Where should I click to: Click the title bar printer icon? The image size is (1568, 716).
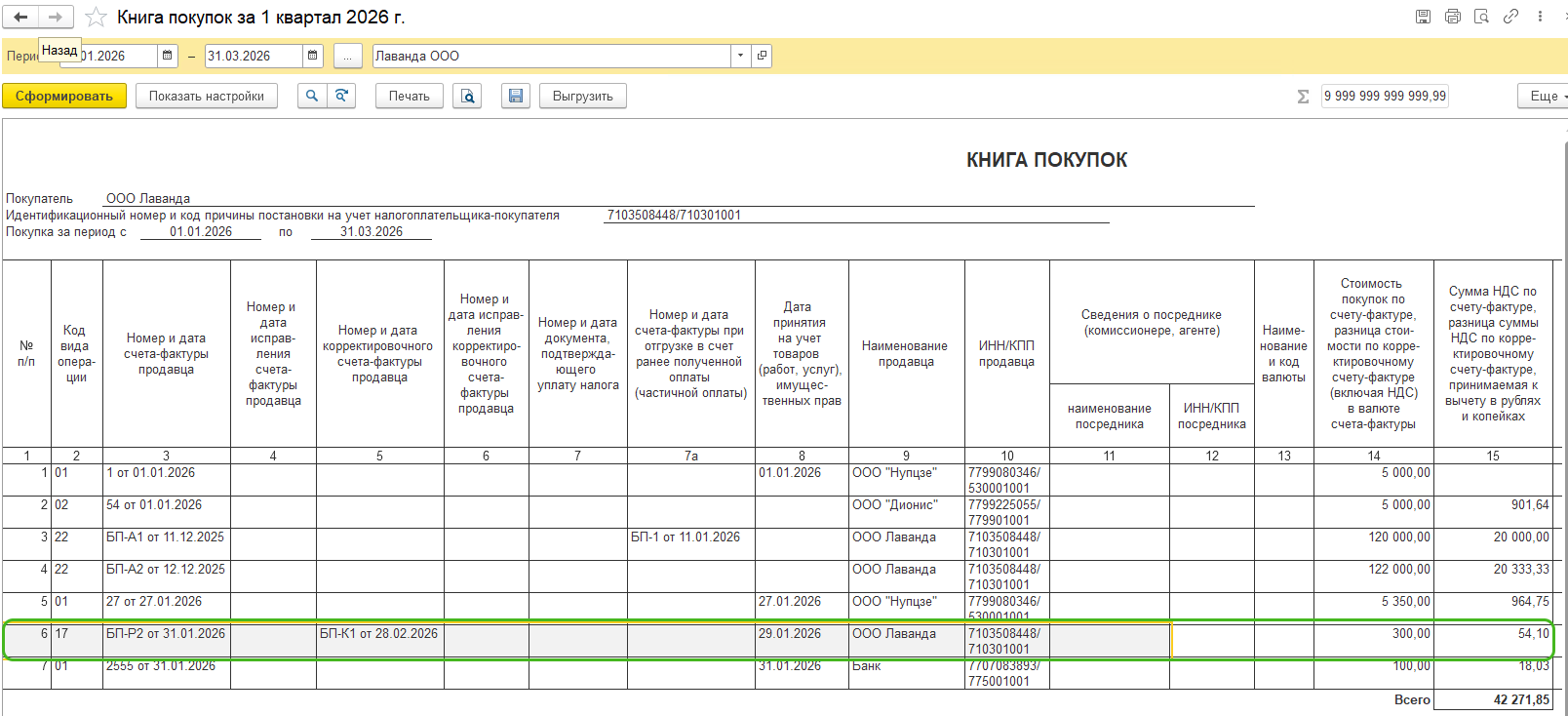coord(1453,17)
